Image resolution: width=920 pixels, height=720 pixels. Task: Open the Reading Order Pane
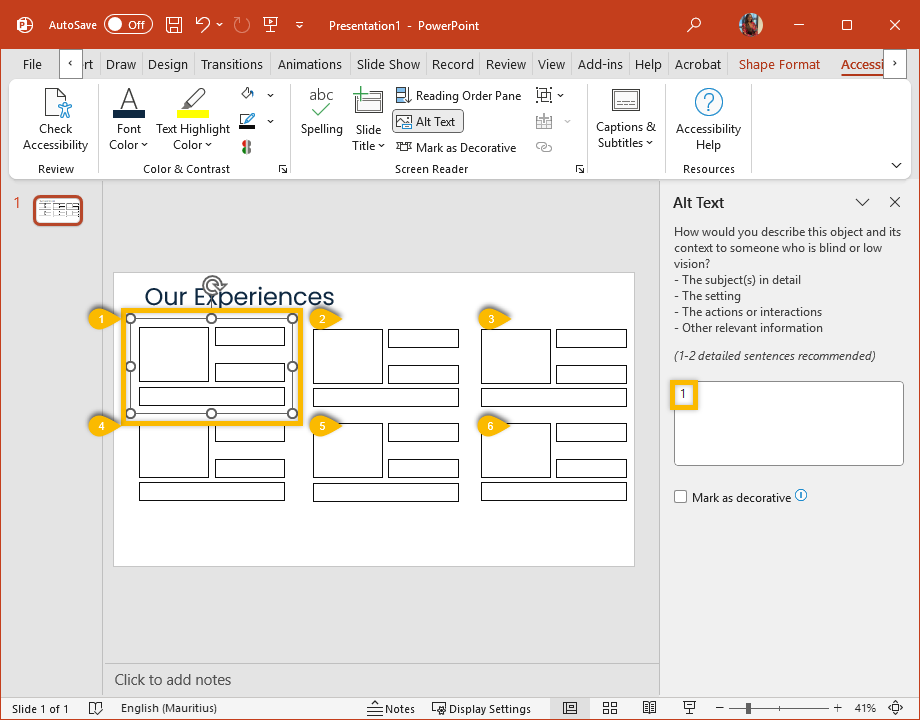(x=459, y=95)
